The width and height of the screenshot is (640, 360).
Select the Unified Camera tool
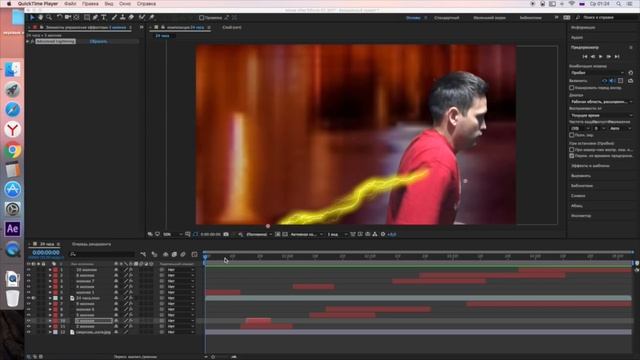pos(68,18)
